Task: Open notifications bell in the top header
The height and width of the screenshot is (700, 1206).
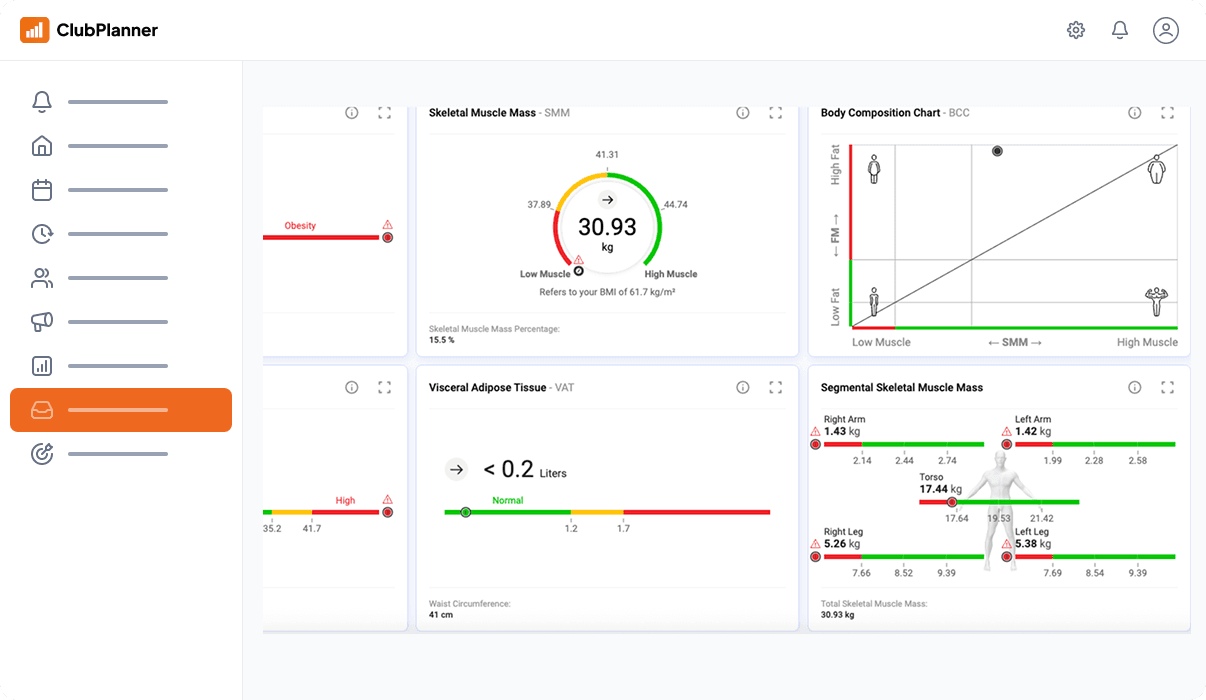Action: [x=1120, y=30]
